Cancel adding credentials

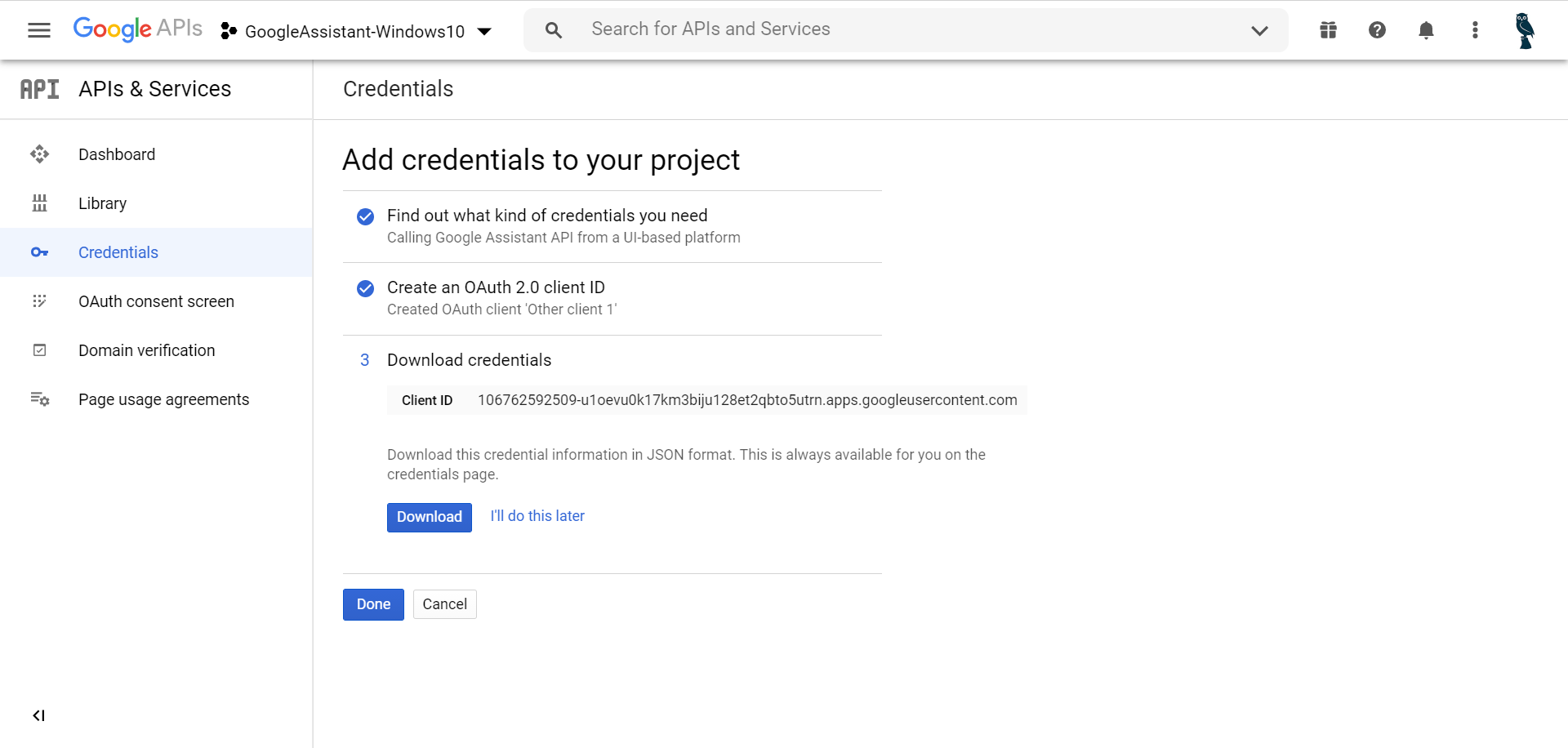pyautogui.click(x=444, y=604)
